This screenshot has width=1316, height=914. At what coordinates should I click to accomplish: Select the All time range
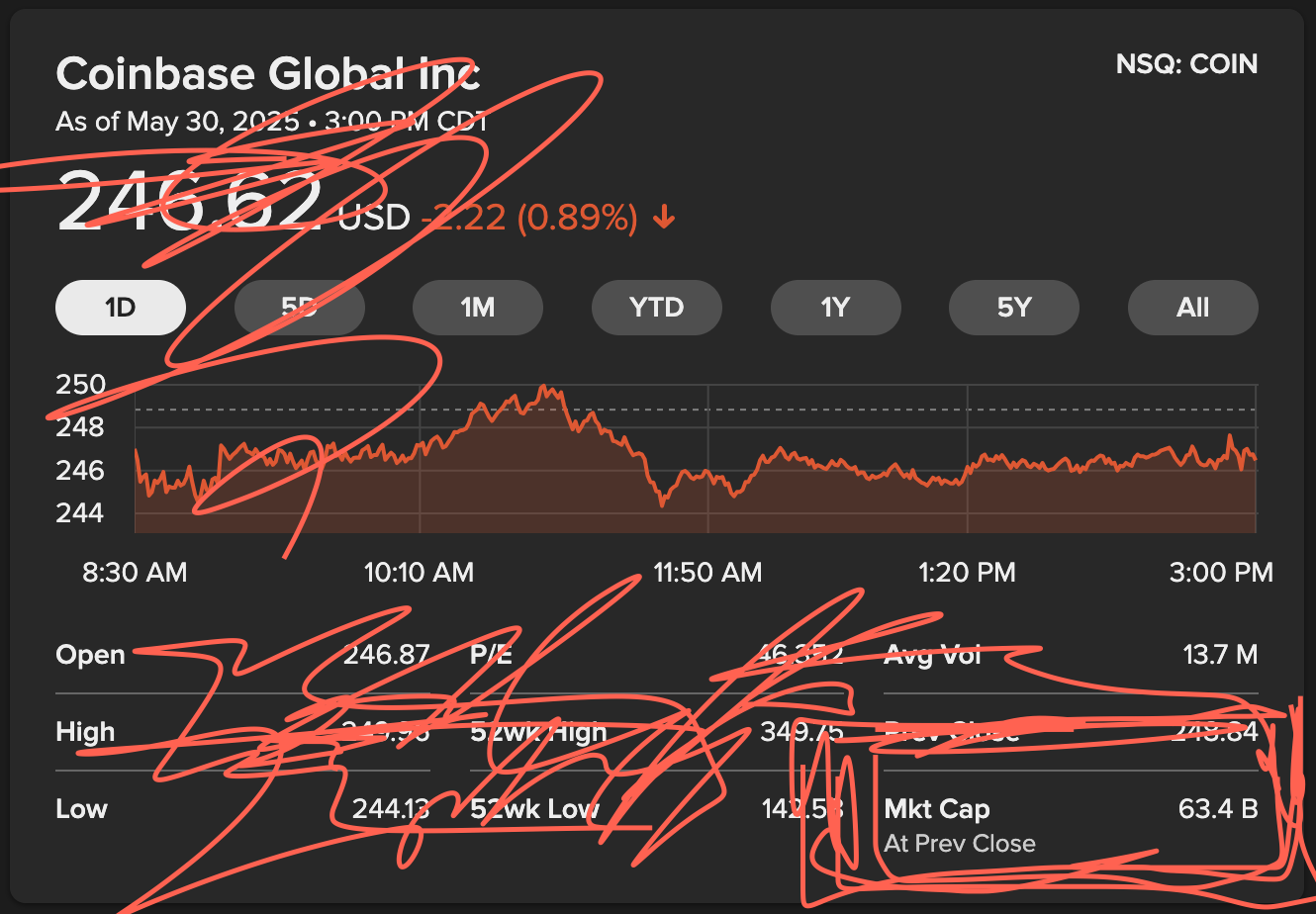1193,308
